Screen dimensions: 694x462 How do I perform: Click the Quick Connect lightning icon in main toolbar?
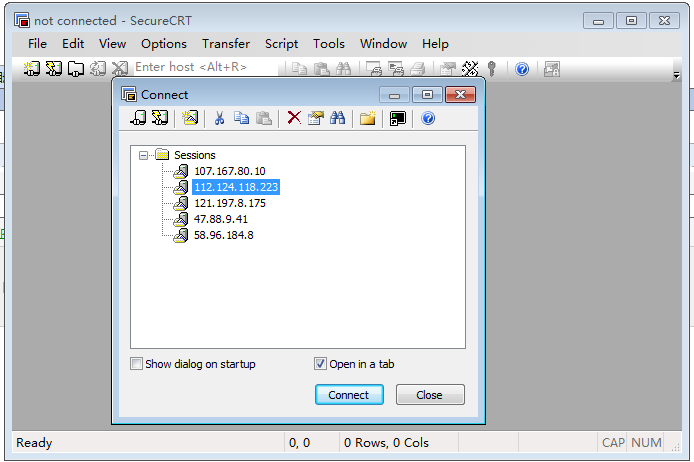54,69
